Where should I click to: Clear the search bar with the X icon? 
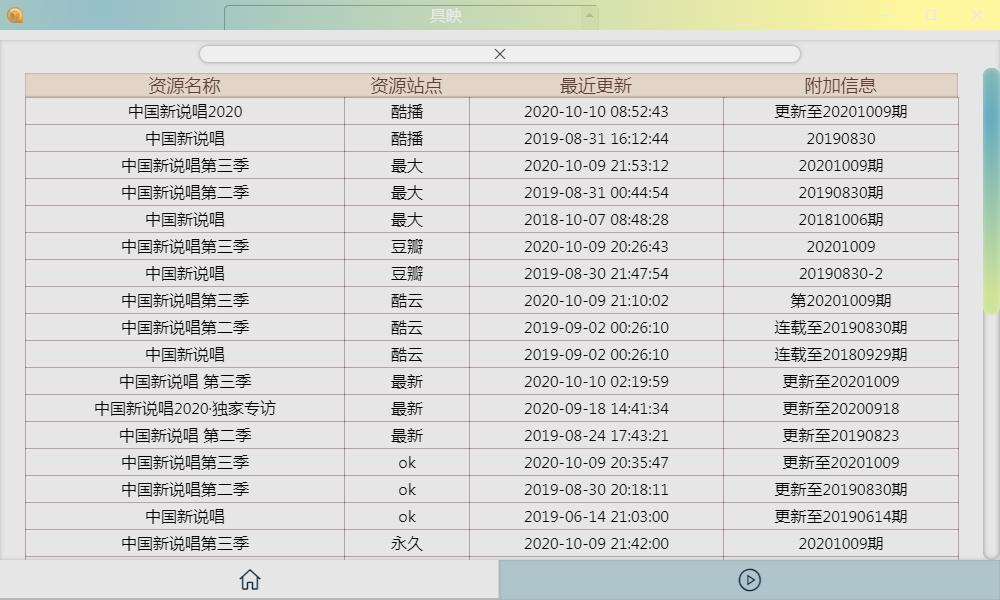click(x=500, y=54)
